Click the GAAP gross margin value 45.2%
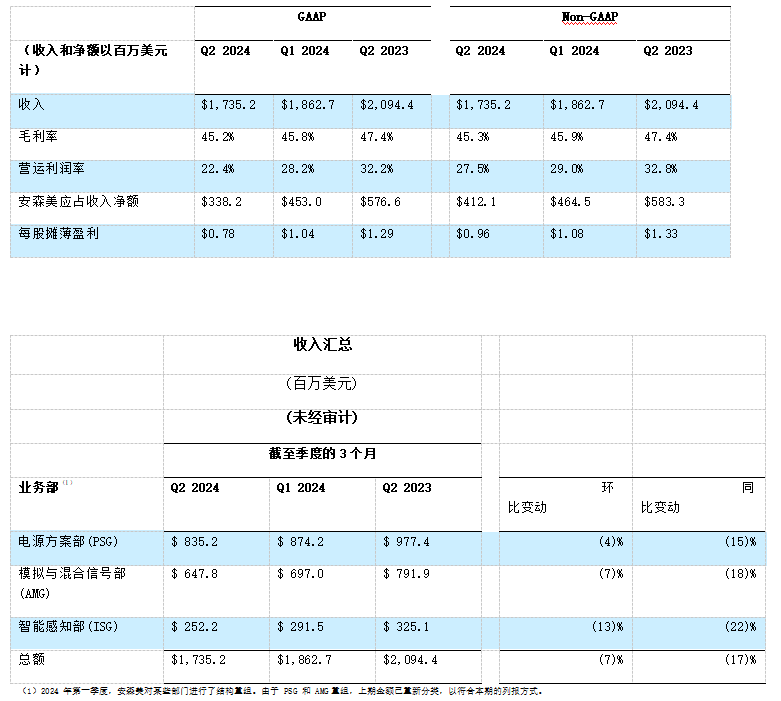This screenshot has height=701, width=781. coord(217,137)
